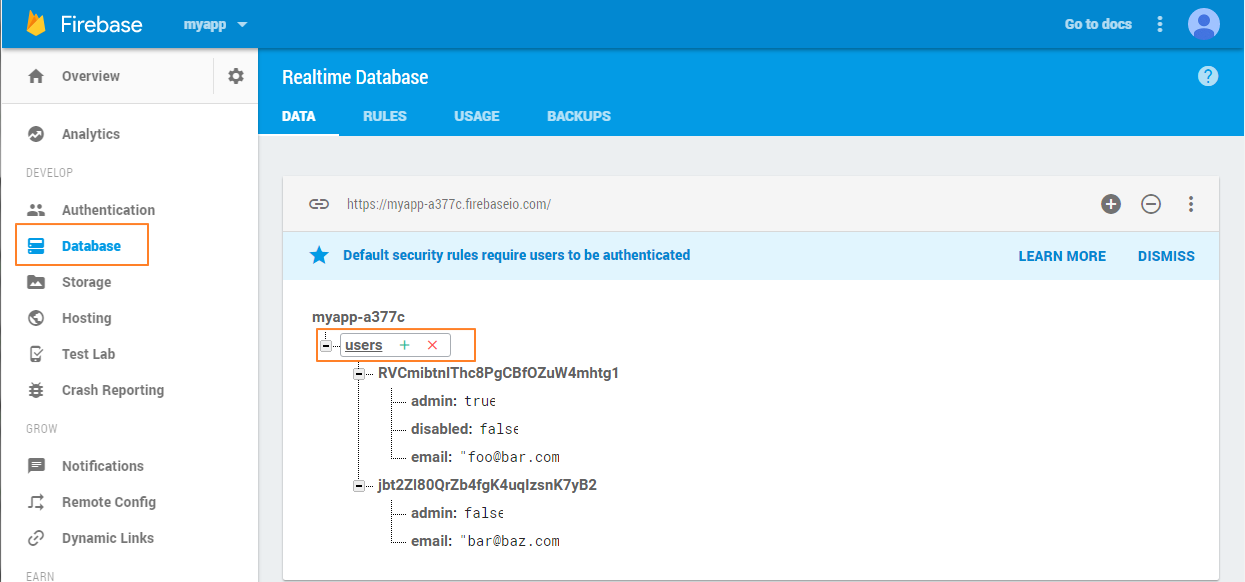This screenshot has width=1245, height=582.
Task: Delete users node with red X
Action: coord(433,345)
